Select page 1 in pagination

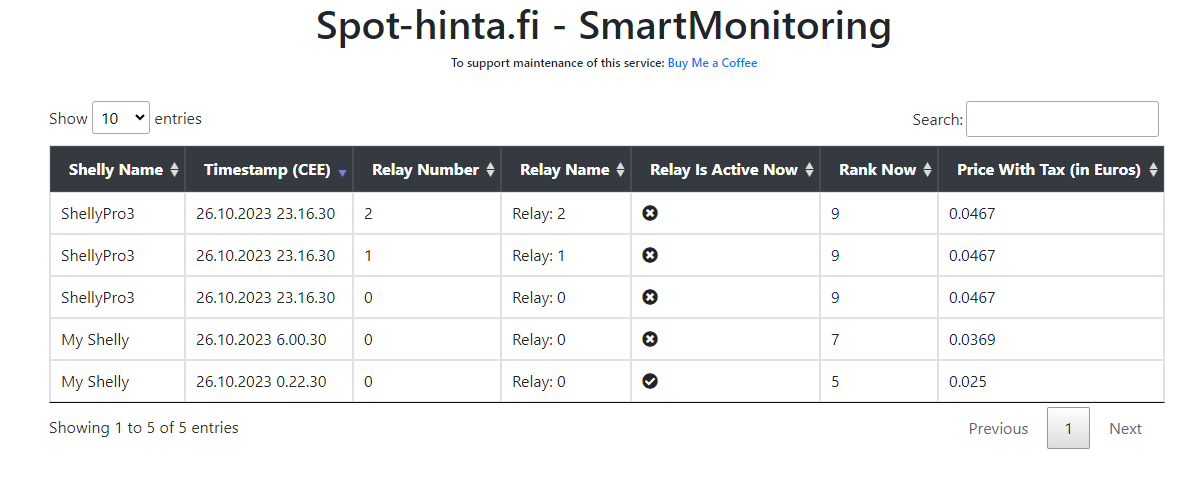tap(1067, 428)
